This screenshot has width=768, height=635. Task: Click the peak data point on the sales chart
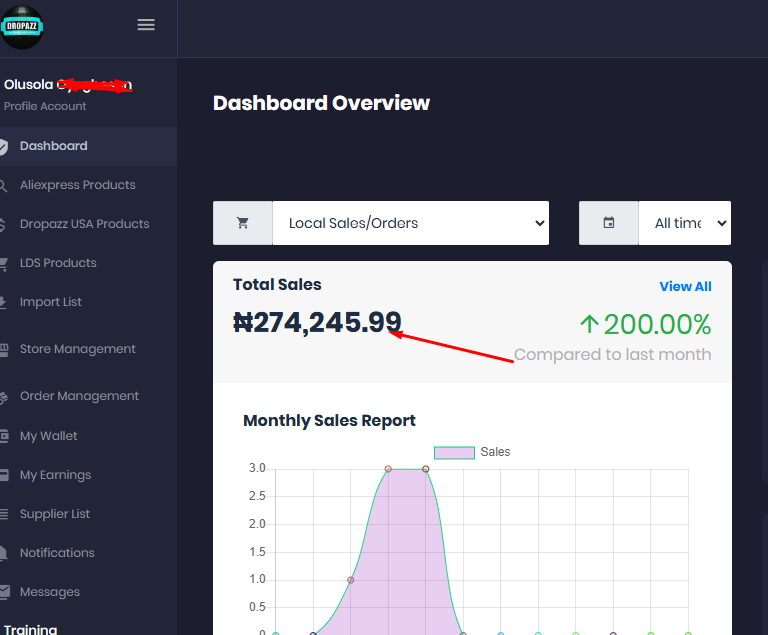click(x=388, y=469)
